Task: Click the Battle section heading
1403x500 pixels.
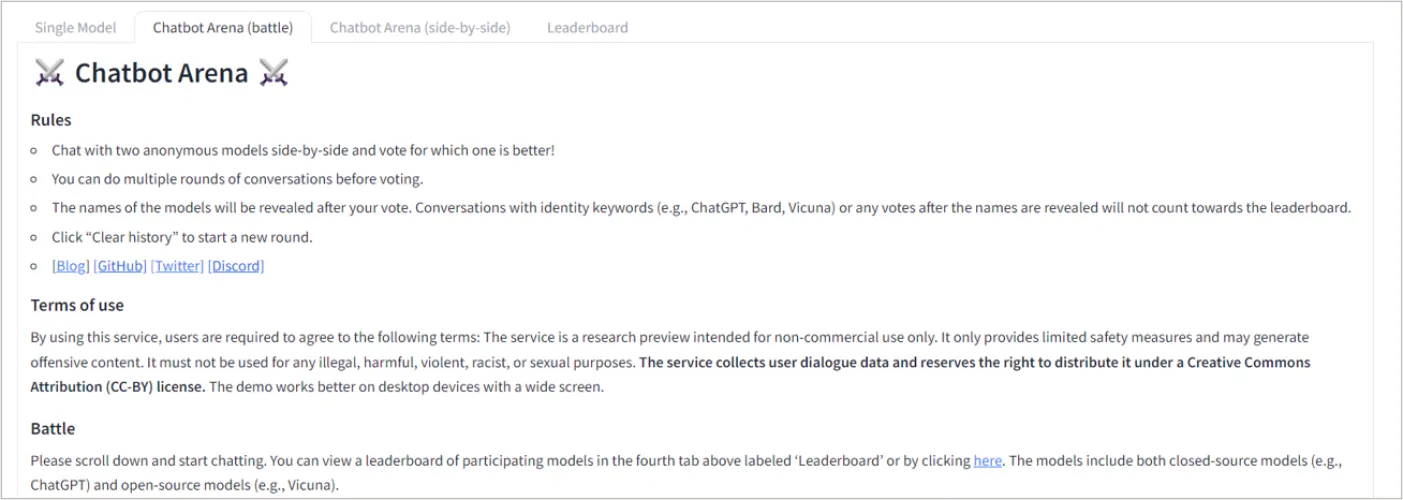Action: tap(53, 429)
